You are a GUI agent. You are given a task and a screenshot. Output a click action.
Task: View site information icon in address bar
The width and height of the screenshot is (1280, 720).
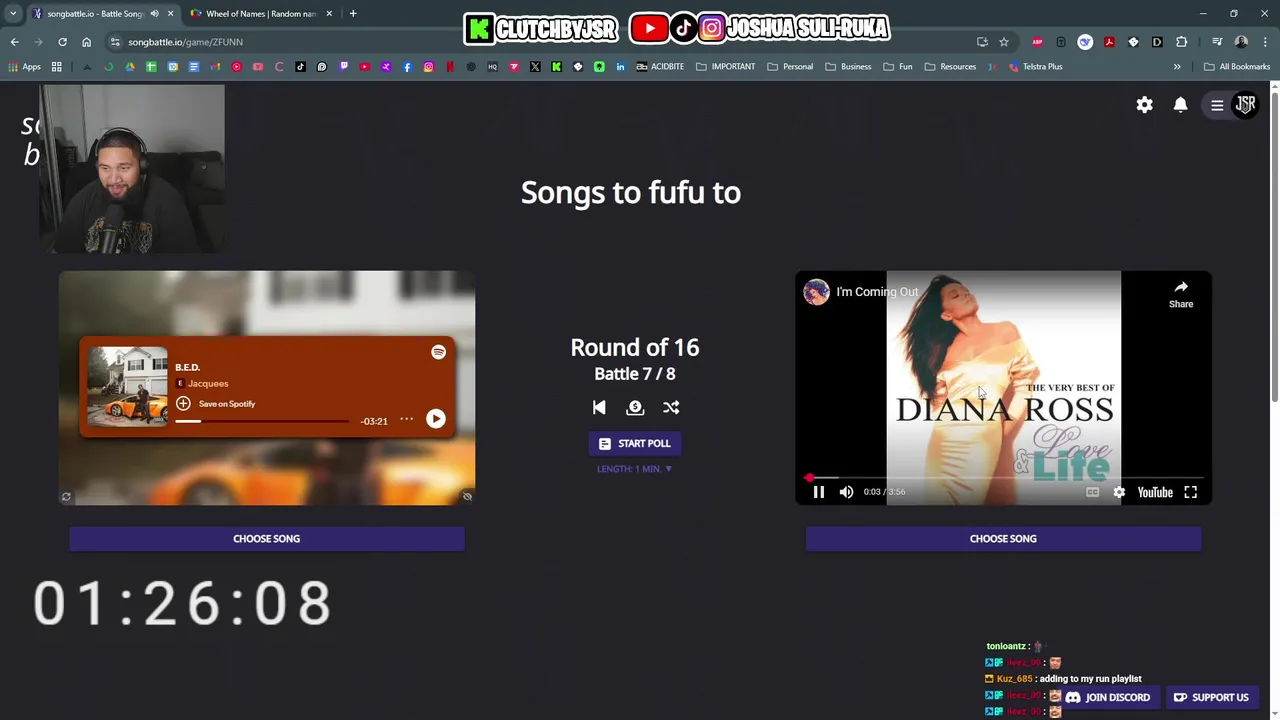tap(115, 42)
